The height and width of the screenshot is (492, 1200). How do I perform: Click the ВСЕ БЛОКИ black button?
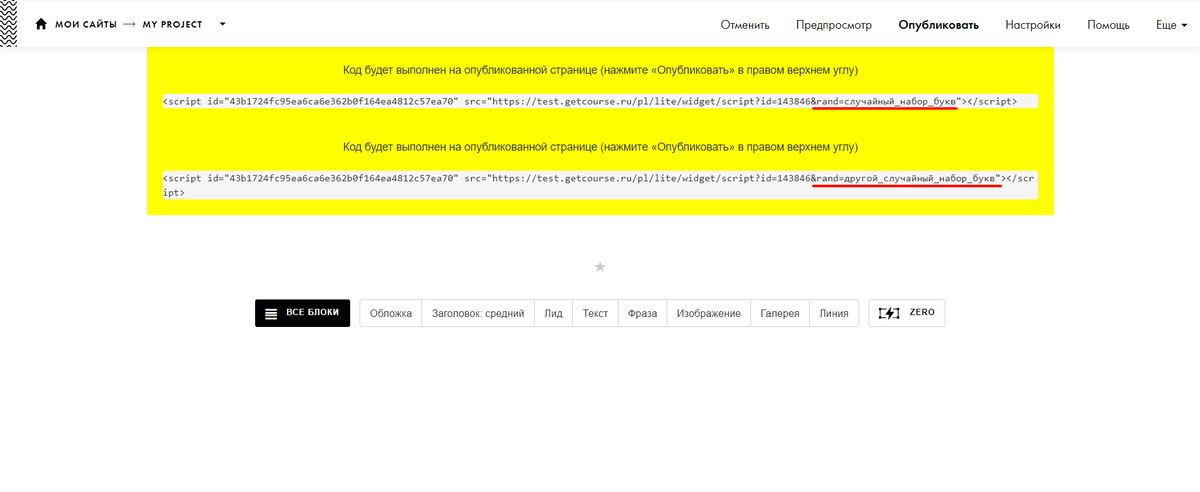click(303, 313)
